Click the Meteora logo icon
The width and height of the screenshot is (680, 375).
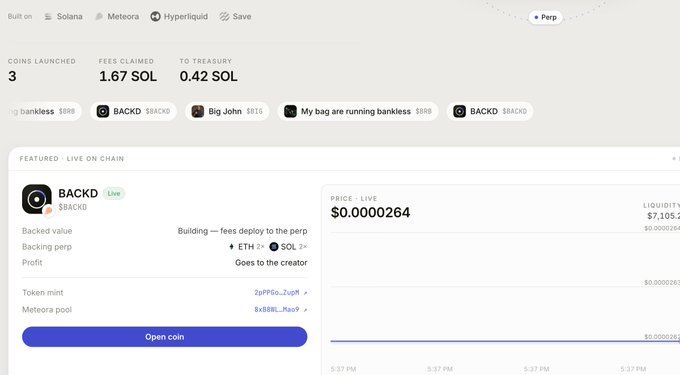pos(99,16)
